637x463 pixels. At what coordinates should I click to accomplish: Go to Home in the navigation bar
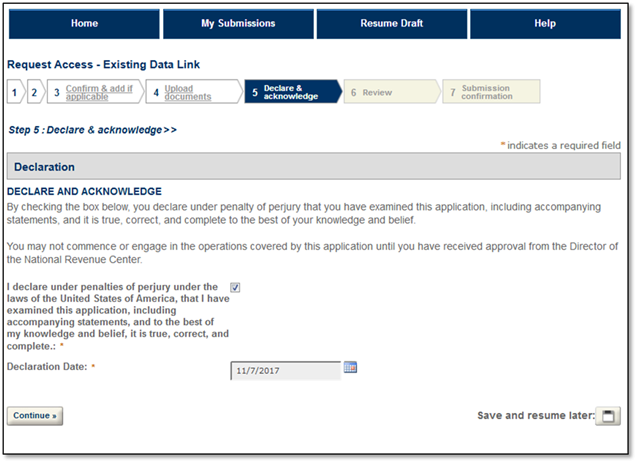pos(84,24)
